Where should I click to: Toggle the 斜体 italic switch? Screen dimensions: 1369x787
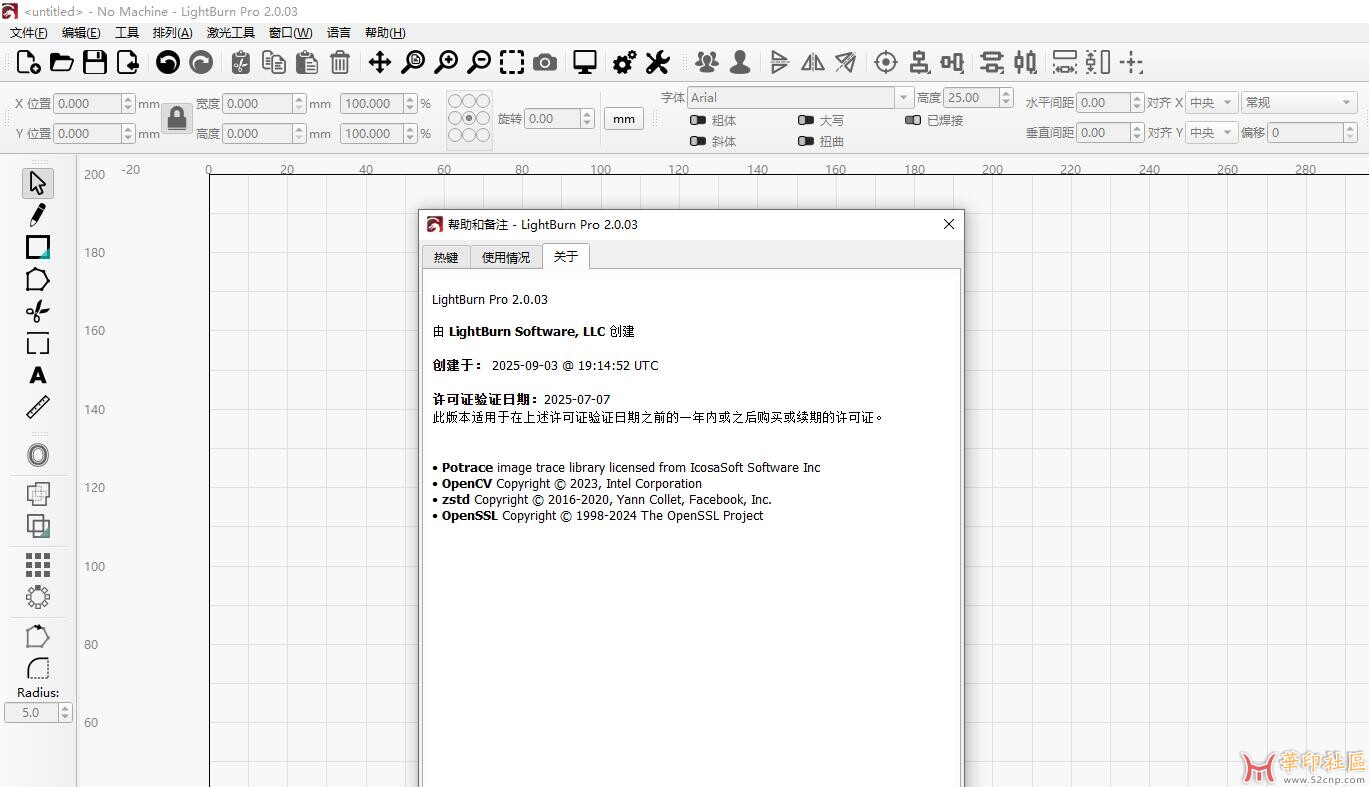(698, 141)
